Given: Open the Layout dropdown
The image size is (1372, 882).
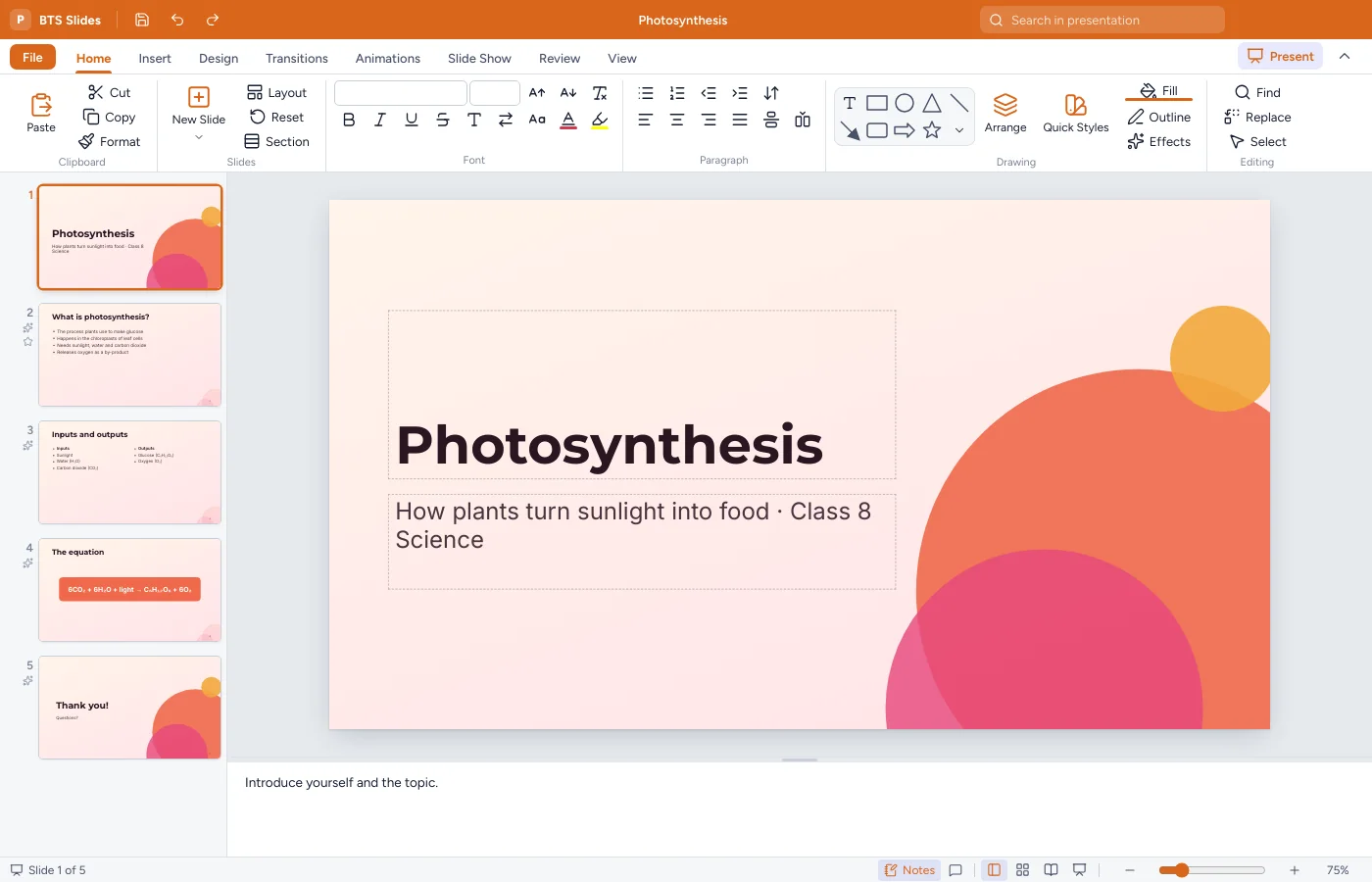Looking at the screenshot, I should tap(276, 92).
